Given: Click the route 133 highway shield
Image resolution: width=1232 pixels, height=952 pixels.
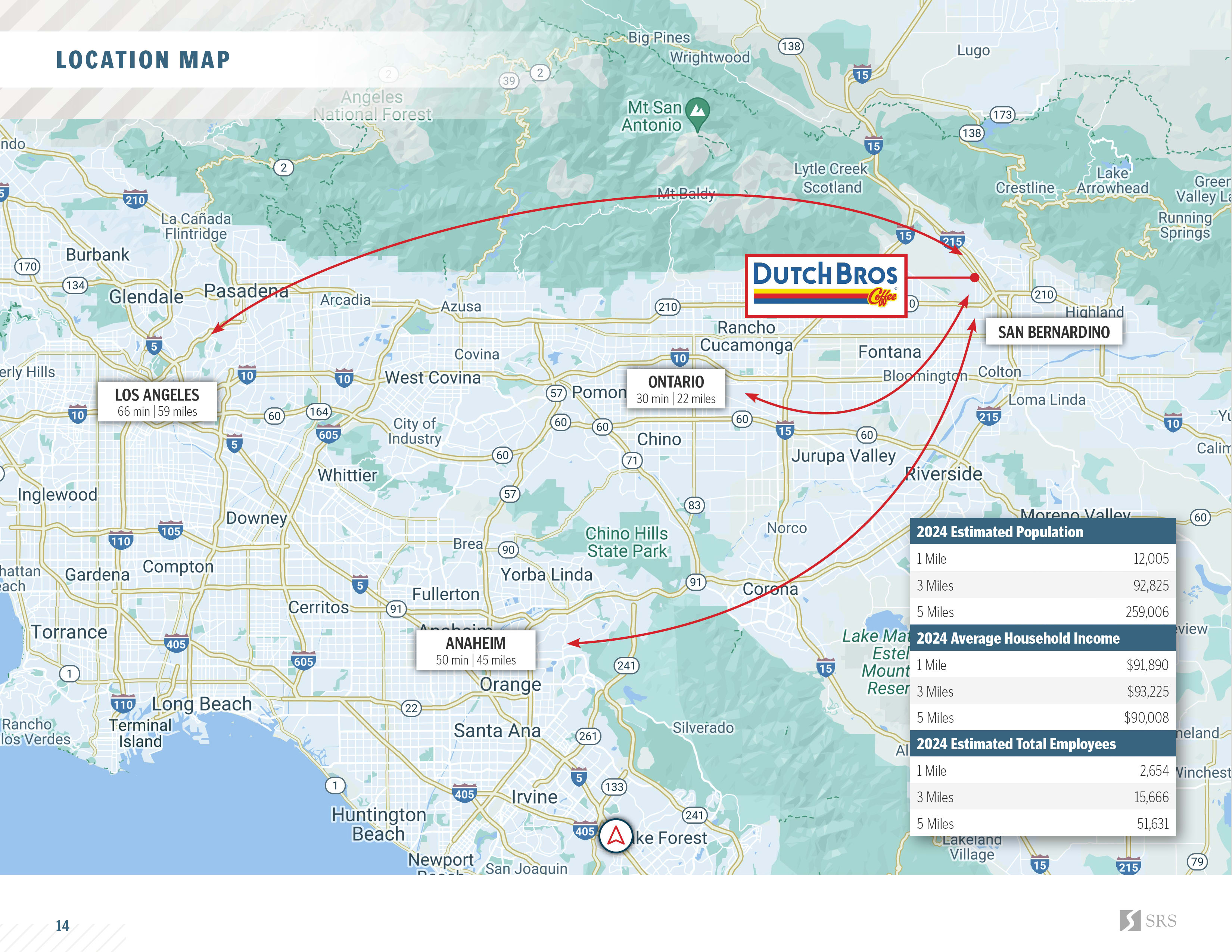Looking at the screenshot, I should 614,786.
